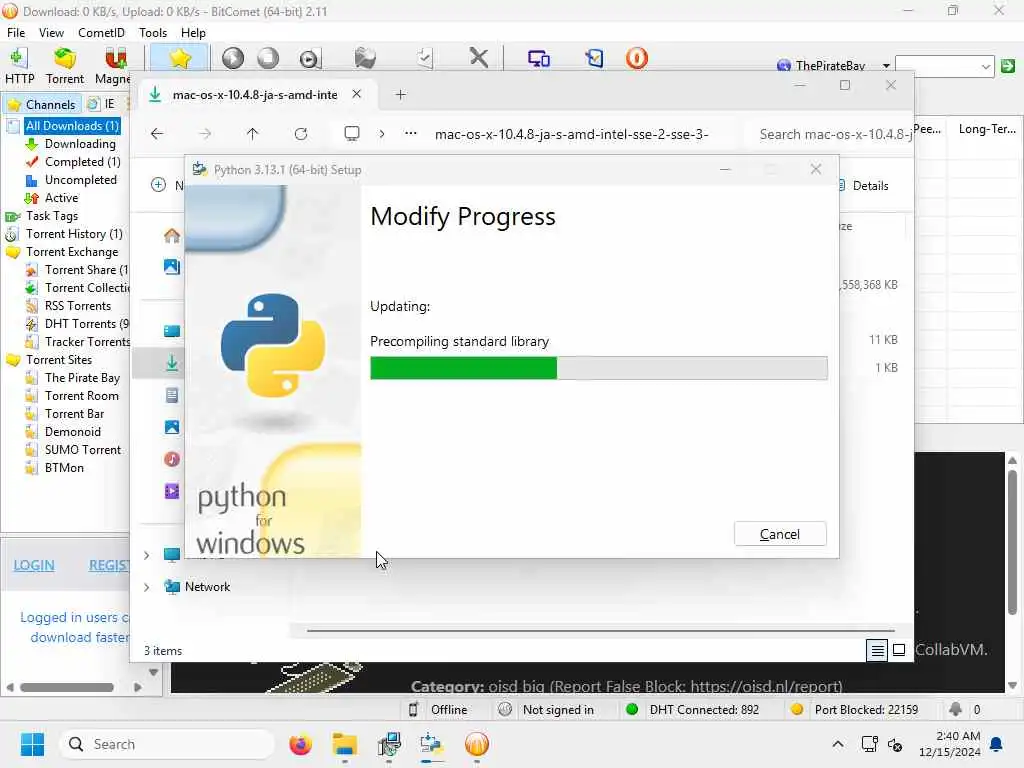Open the Help menu
Screen dimensions: 1024x768
click(193, 33)
